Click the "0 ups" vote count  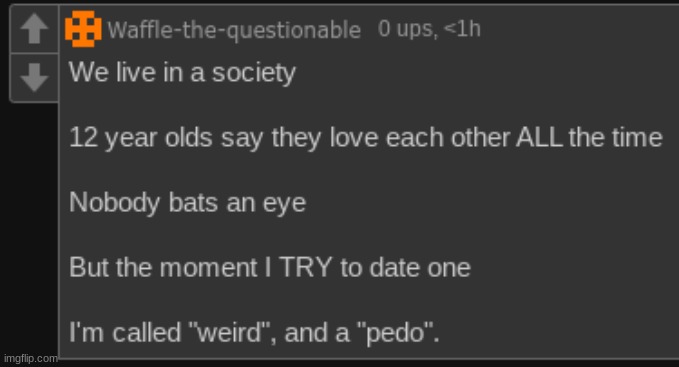click(405, 29)
